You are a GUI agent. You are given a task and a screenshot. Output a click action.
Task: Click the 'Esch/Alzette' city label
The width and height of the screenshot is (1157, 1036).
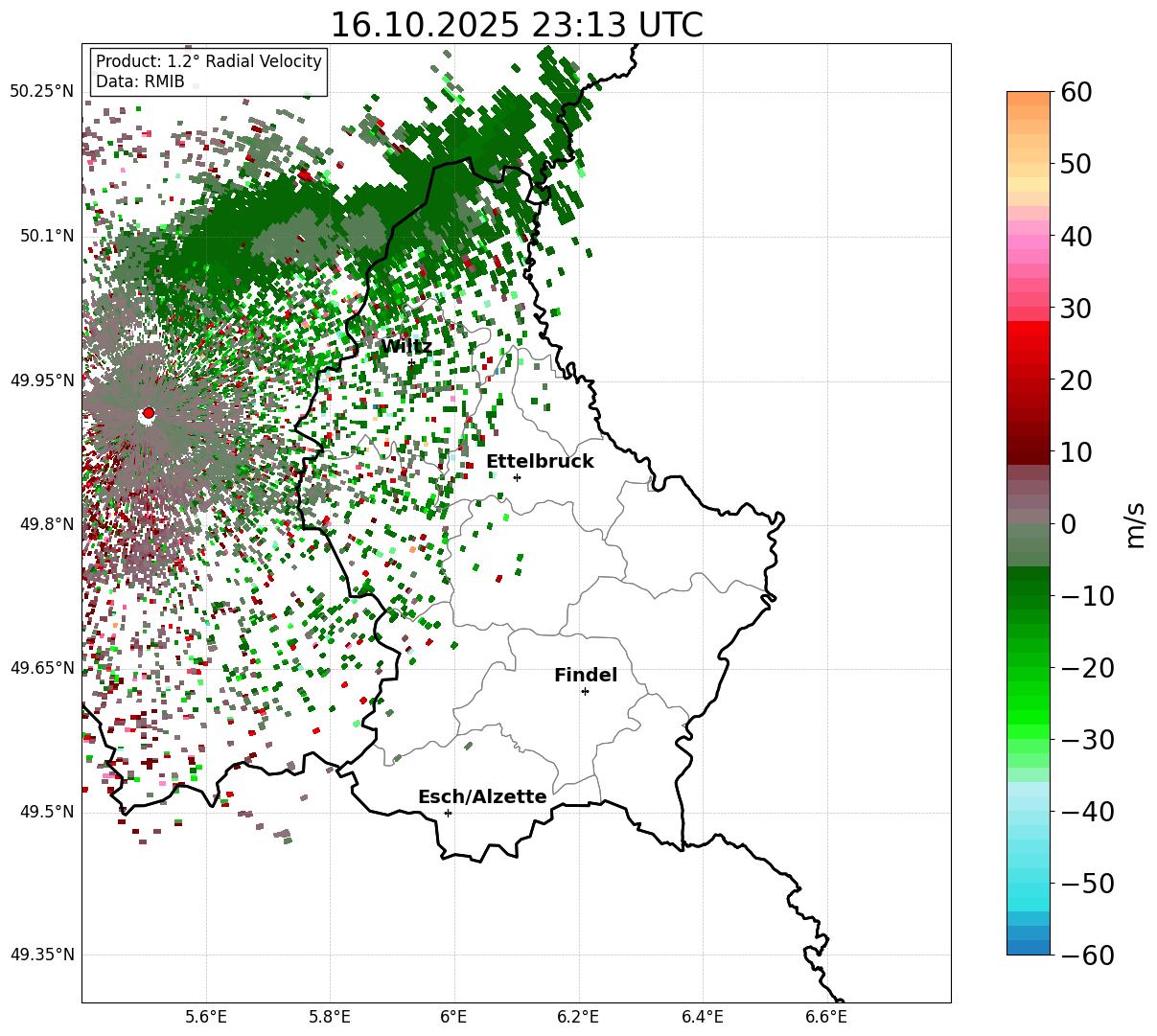[x=482, y=797]
